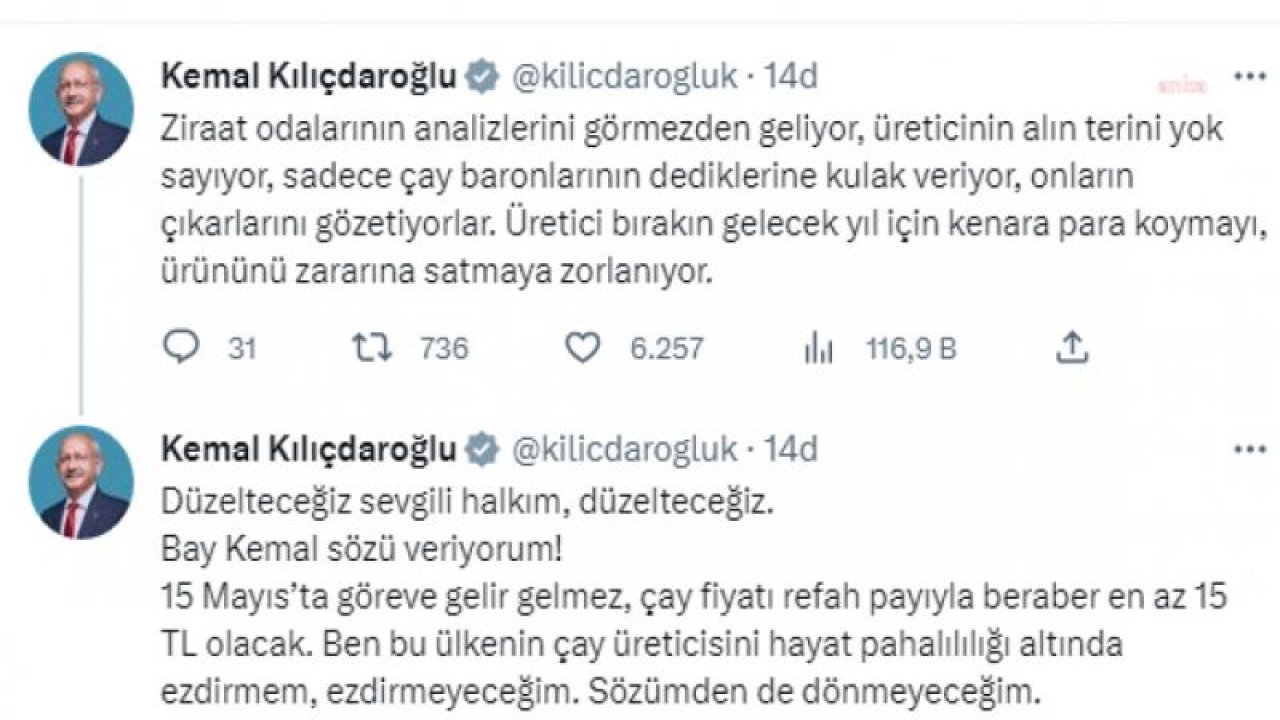Click verified badge on second tweet's author

pos(482,449)
